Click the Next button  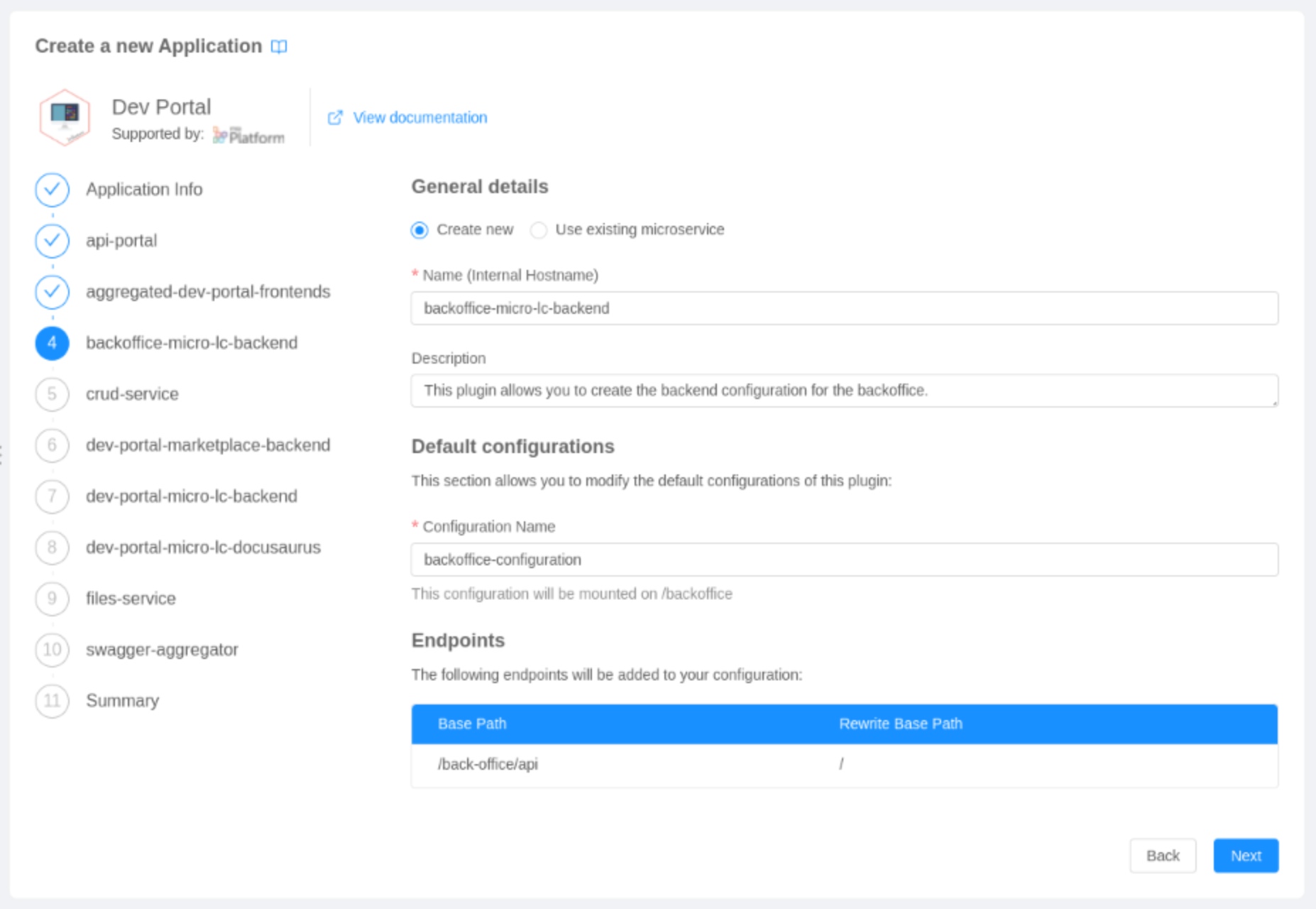[x=1245, y=856]
